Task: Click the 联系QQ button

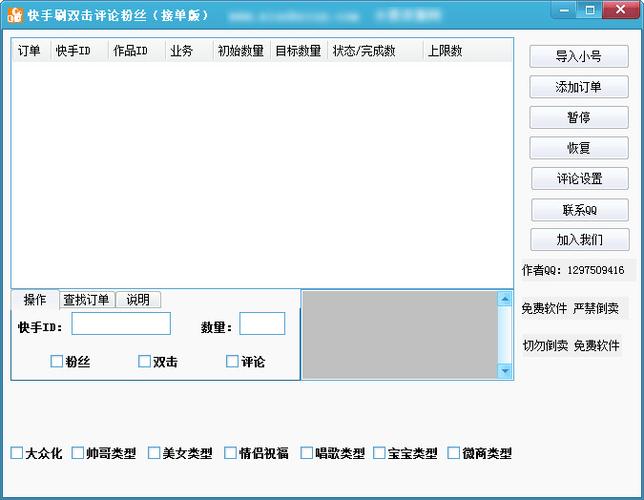Action: [x=580, y=210]
